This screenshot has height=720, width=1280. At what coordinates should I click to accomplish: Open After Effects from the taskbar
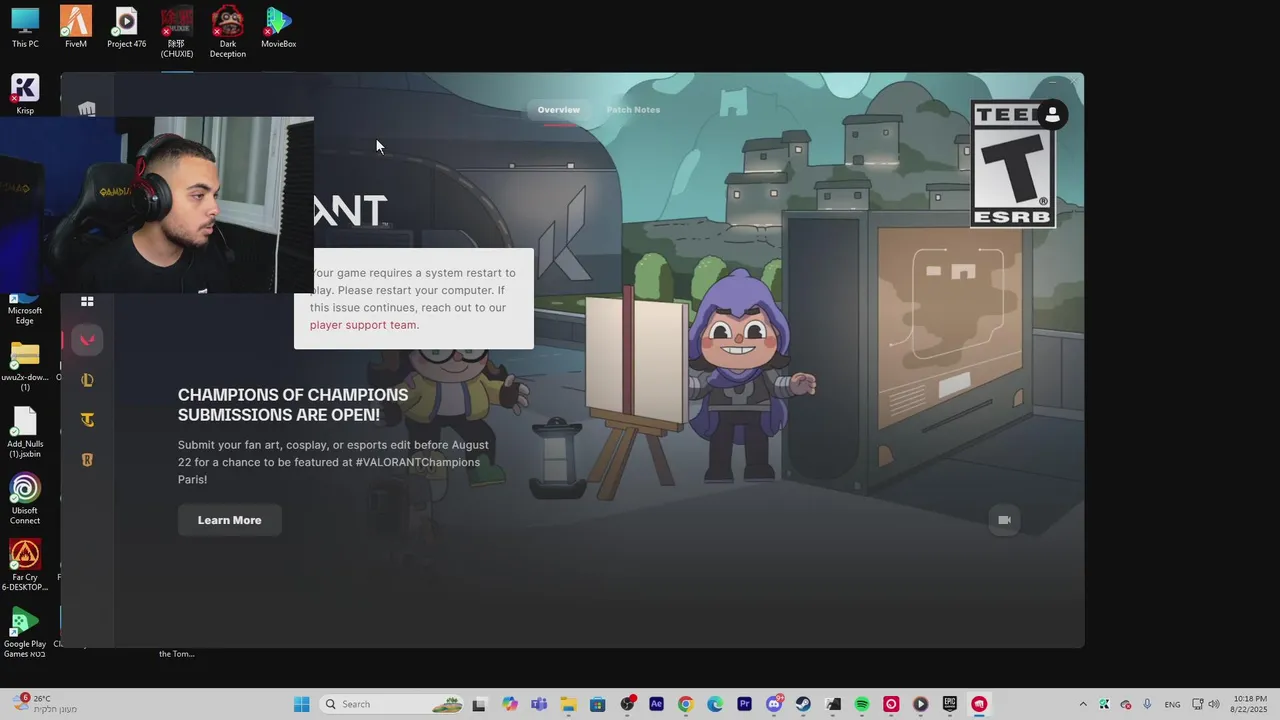click(x=656, y=704)
